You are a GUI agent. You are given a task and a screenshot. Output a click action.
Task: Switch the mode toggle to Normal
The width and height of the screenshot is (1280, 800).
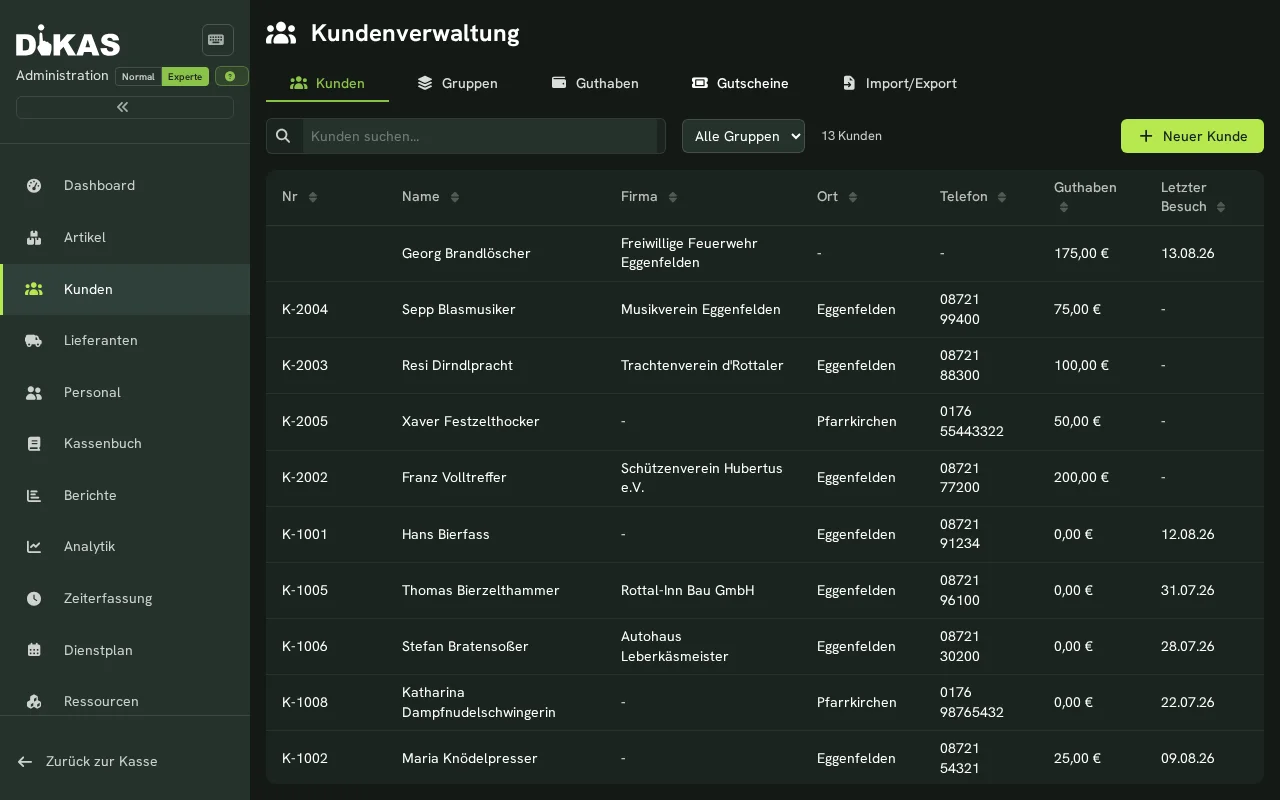pos(138,76)
